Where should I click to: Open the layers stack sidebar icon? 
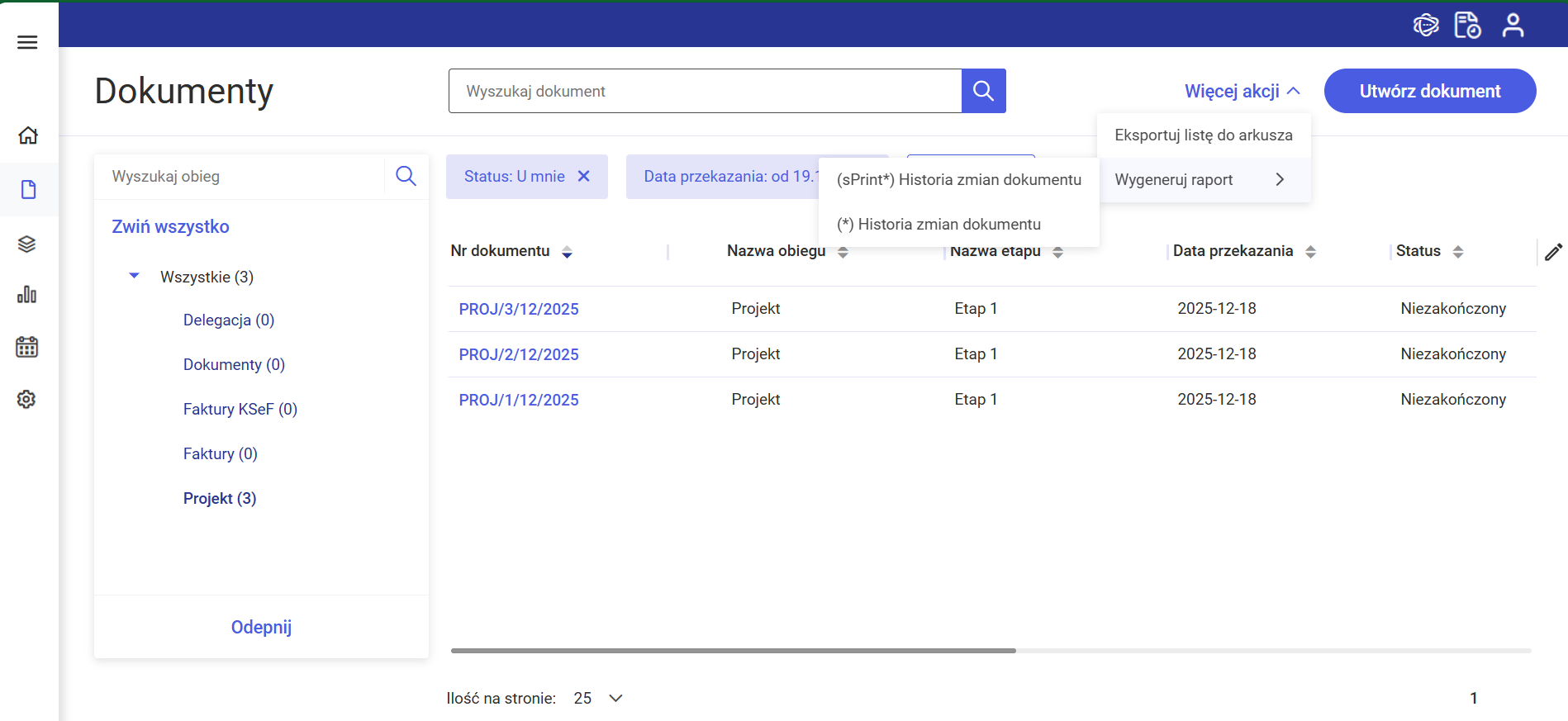click(27, 244)
